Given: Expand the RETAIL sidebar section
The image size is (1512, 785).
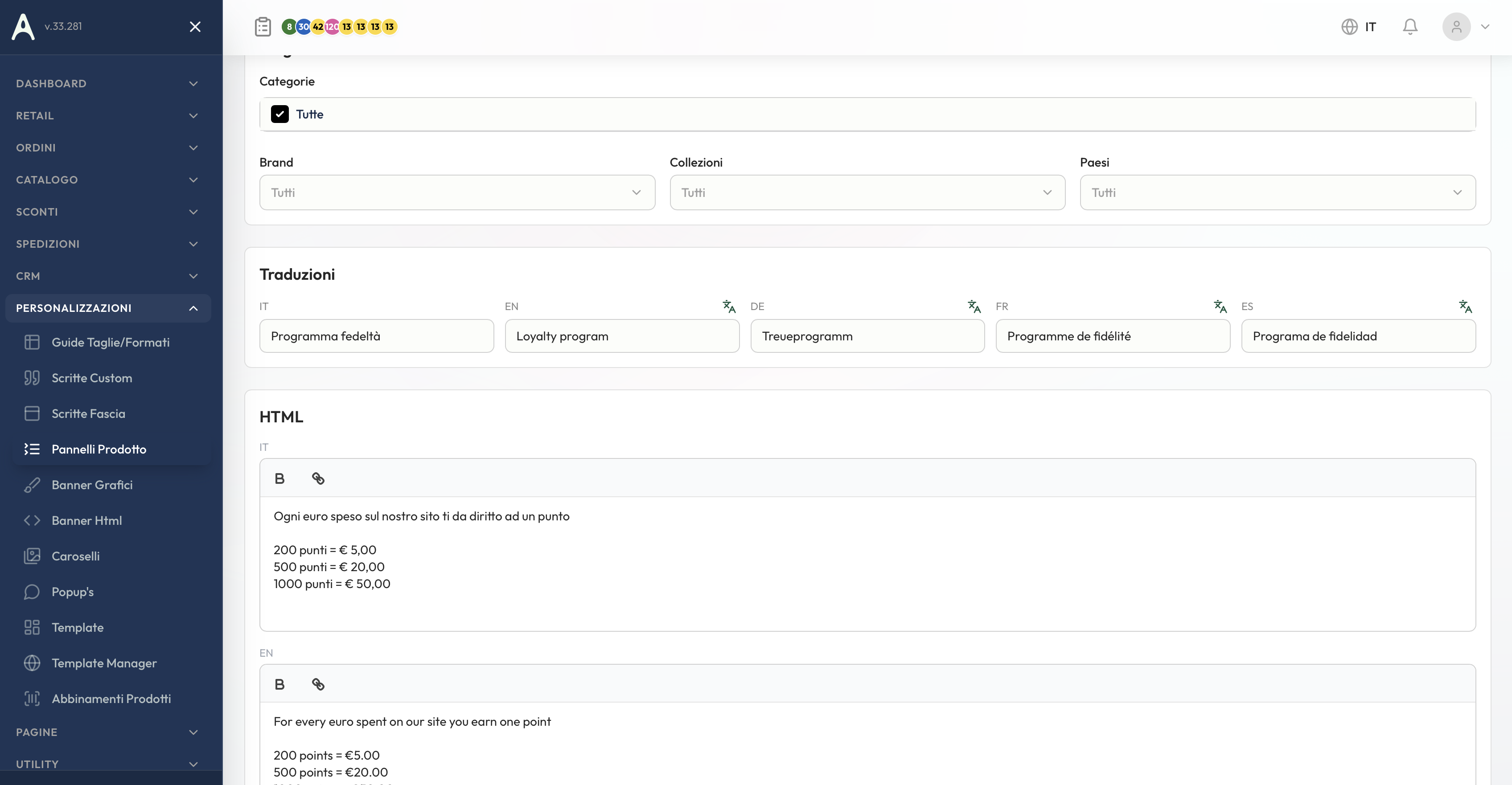Looking at the screenshot, I should point(107,116).
